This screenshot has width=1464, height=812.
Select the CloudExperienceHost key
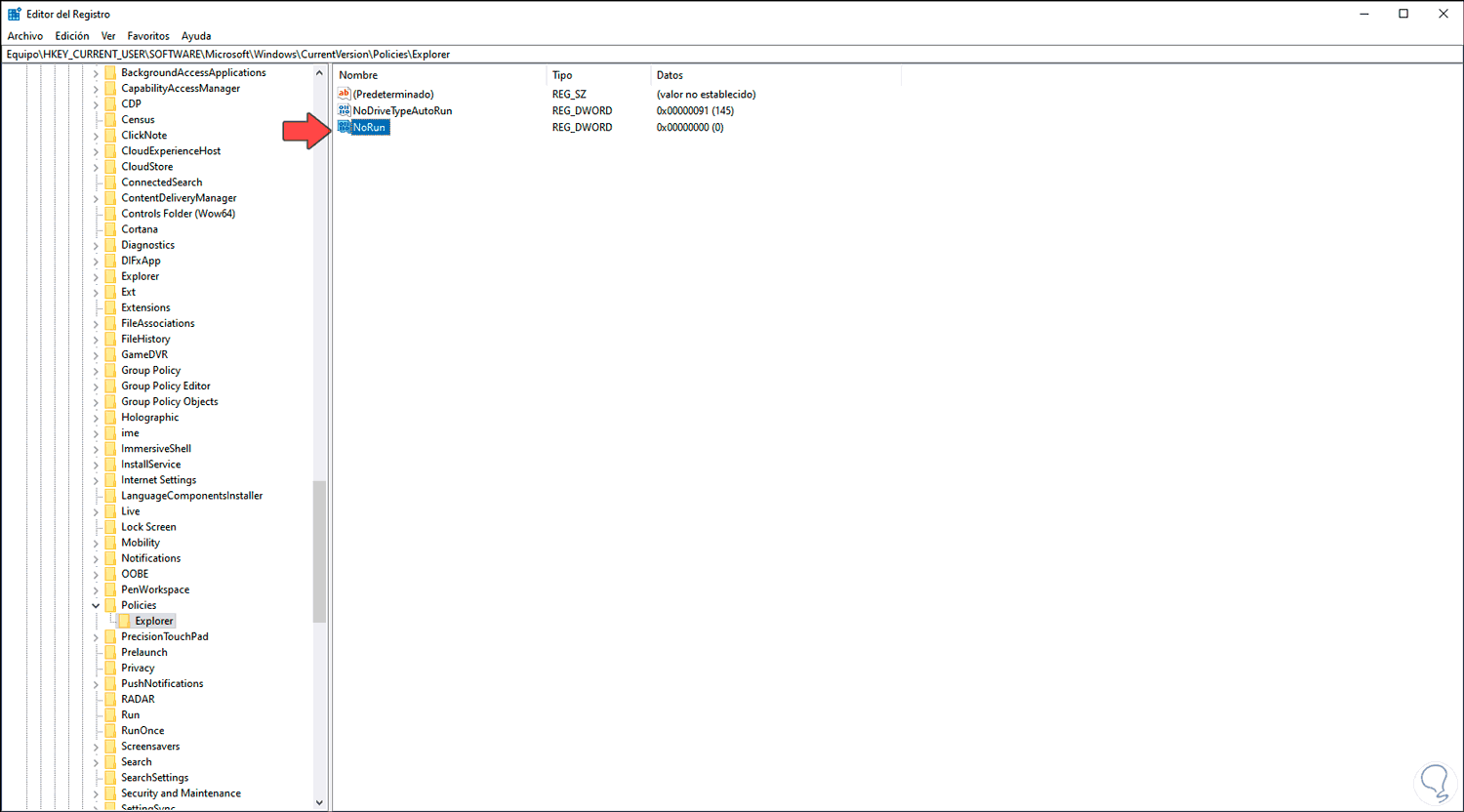point(171,150)
